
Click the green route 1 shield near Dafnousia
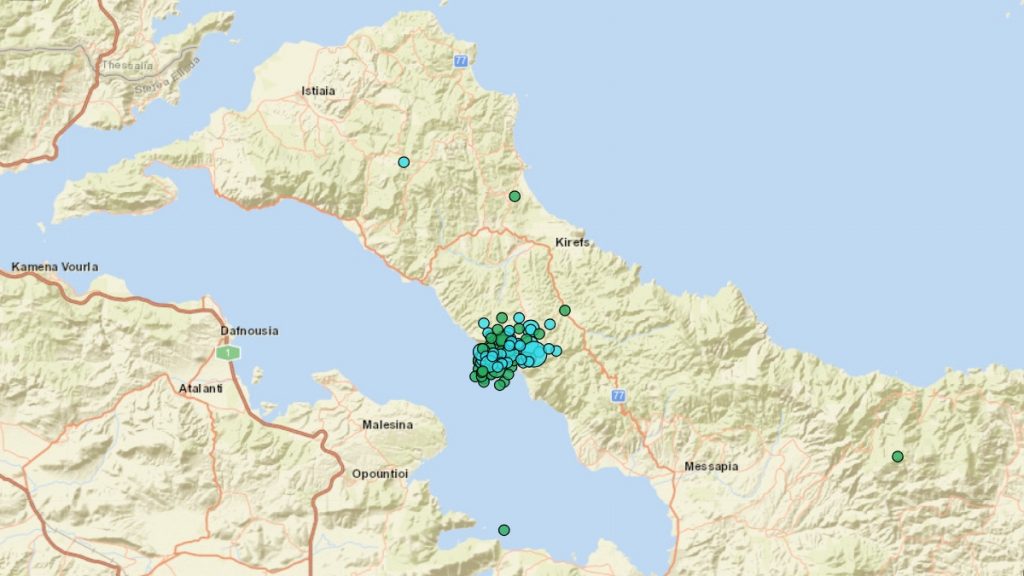(228, 353)
